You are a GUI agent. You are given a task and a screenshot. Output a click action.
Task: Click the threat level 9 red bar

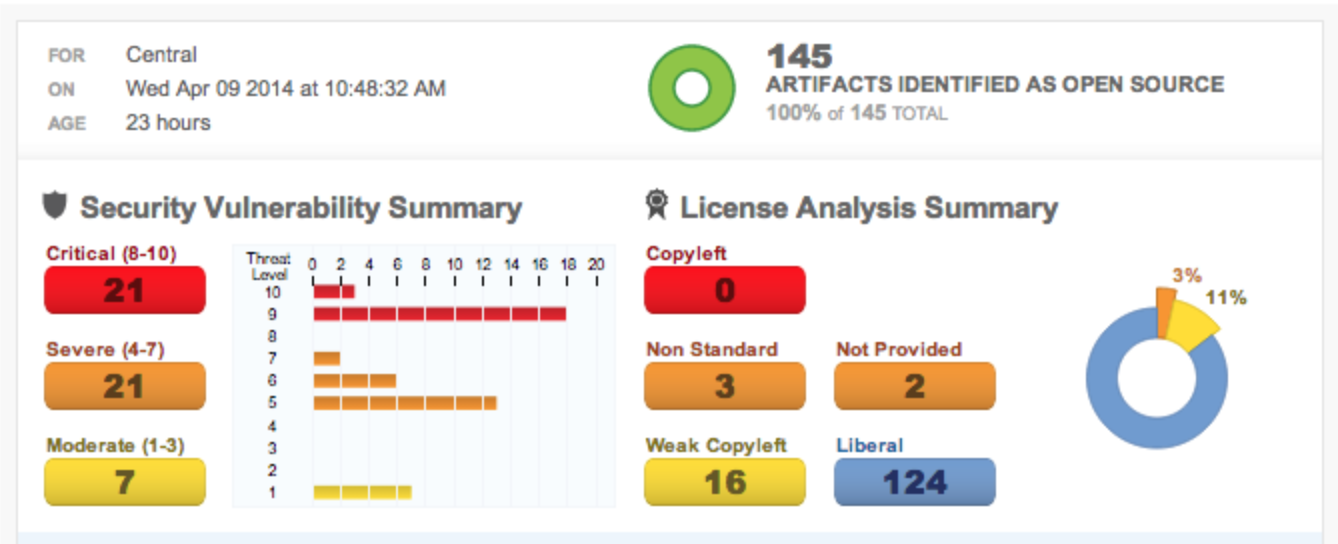(x=440, y=314)
